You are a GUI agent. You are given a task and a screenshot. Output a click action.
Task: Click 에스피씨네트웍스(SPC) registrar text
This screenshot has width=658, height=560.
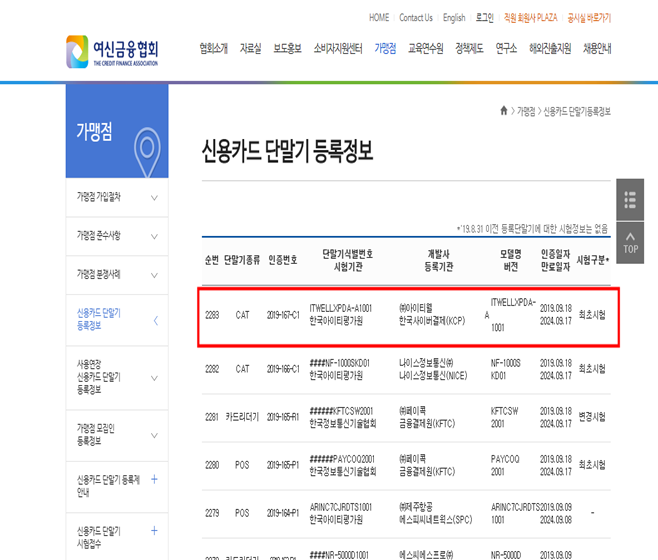coord(436,520)
